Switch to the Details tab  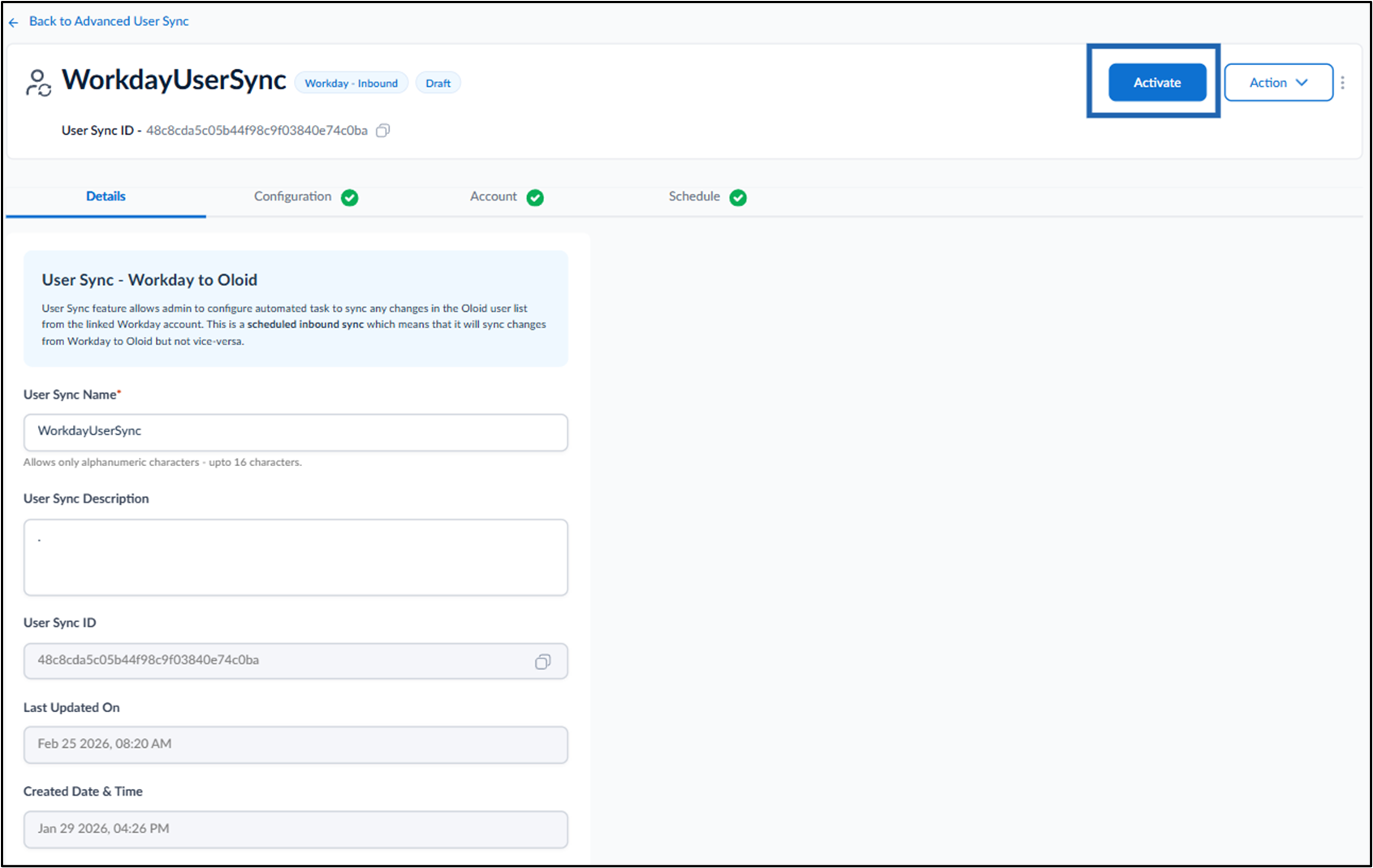106,196
